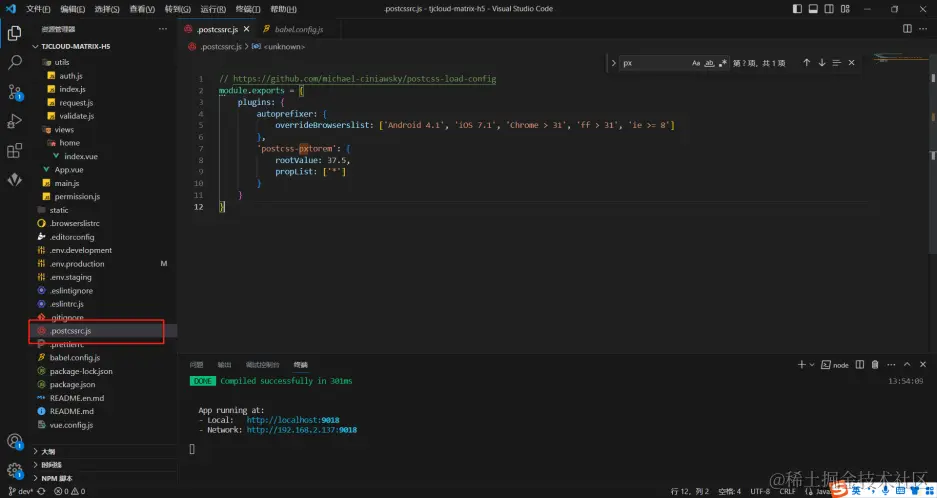Viewport: 937px width, 498px height.
Task: Expand the NPM 脚本 section
Action: (57, 478)
